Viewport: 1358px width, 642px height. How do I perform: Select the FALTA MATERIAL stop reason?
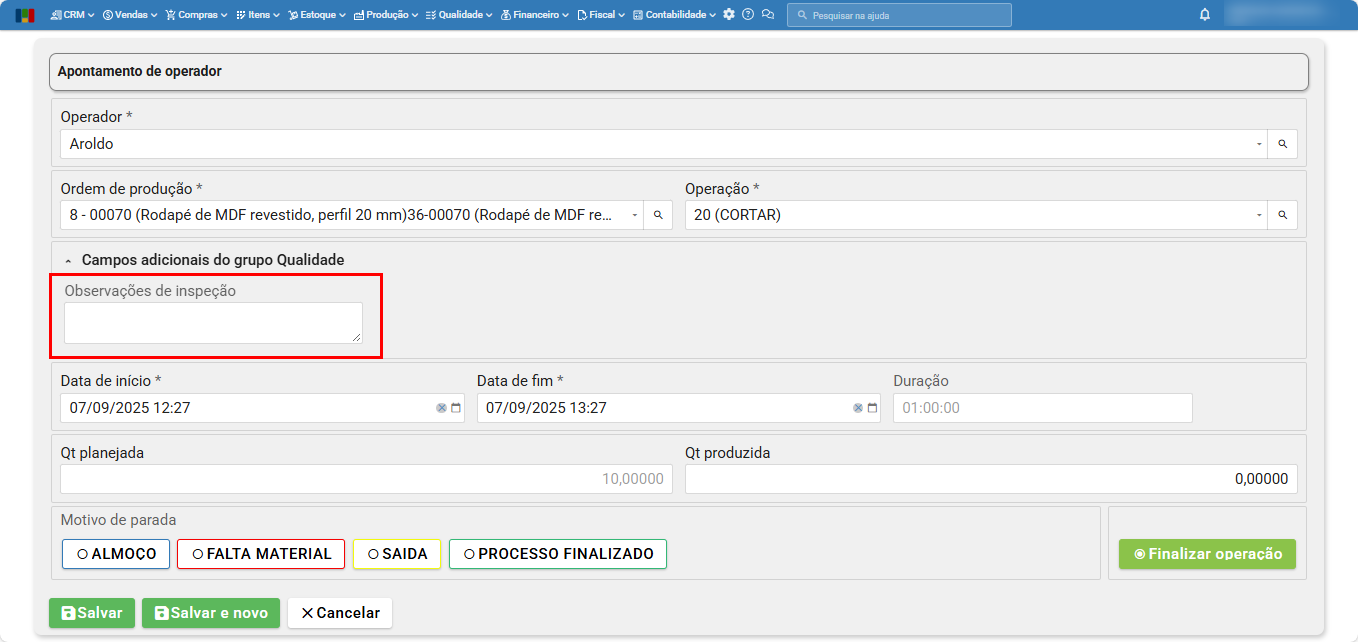261,554
